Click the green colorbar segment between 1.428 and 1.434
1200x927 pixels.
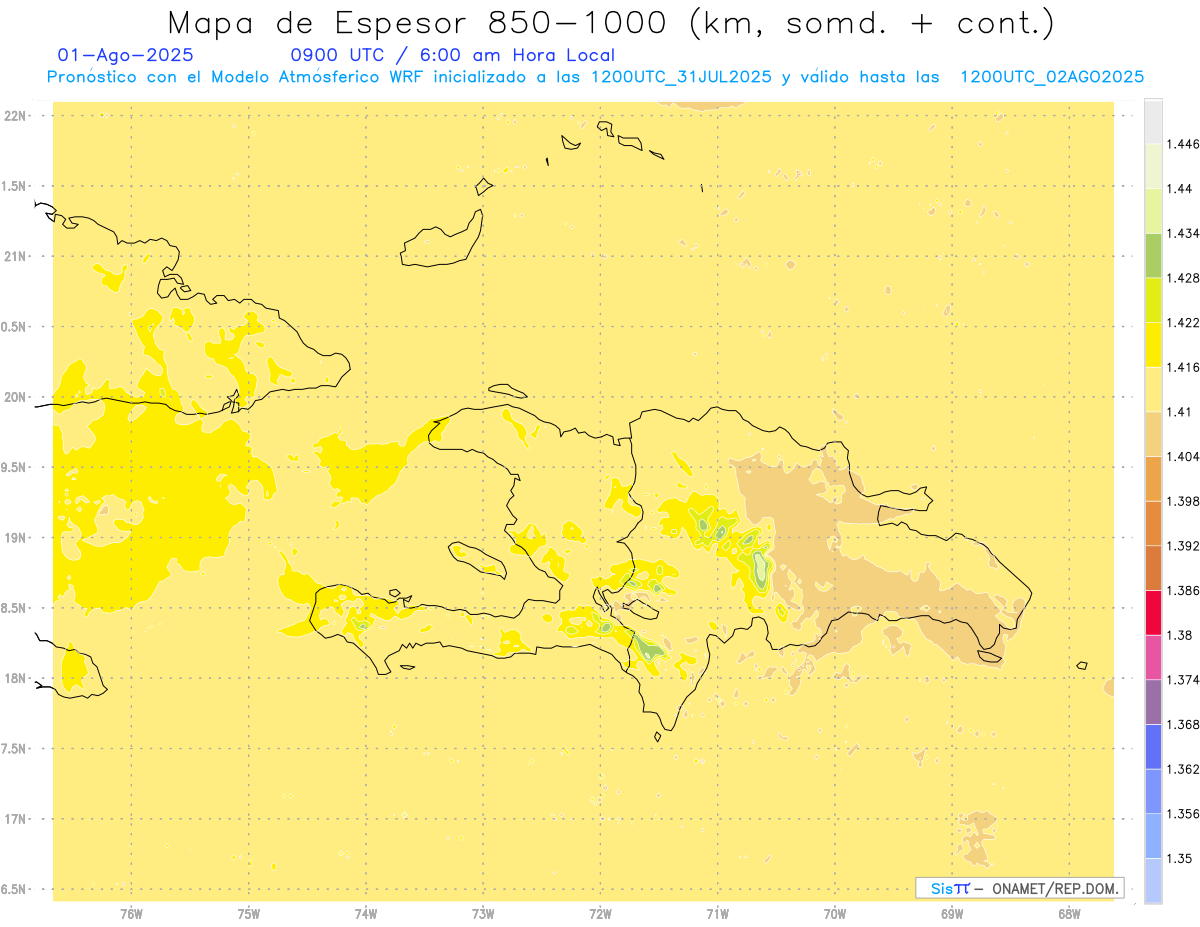(x=1153, y=255)
